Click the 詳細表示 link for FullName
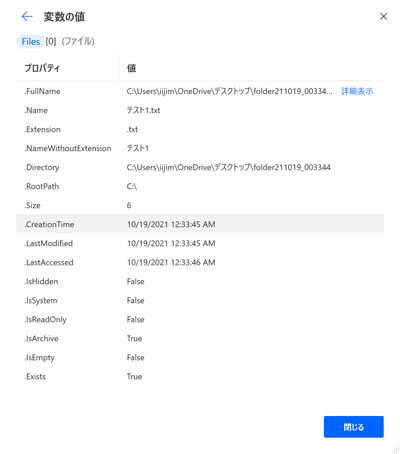The height and width of the screenshot is (454, 400). pyautogui.click(x=357, y=91)
